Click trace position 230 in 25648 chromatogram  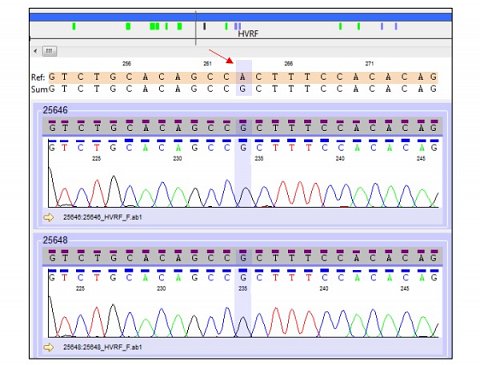[x=161, y=289]
